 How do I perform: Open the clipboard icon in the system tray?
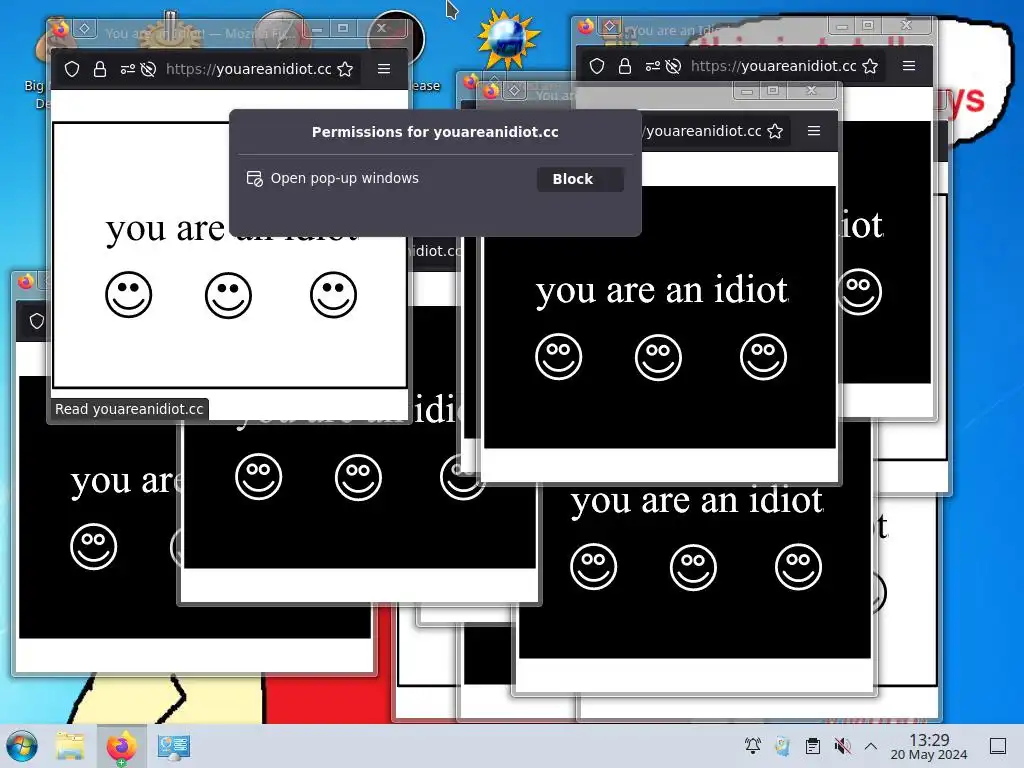[x=812, y=746]
